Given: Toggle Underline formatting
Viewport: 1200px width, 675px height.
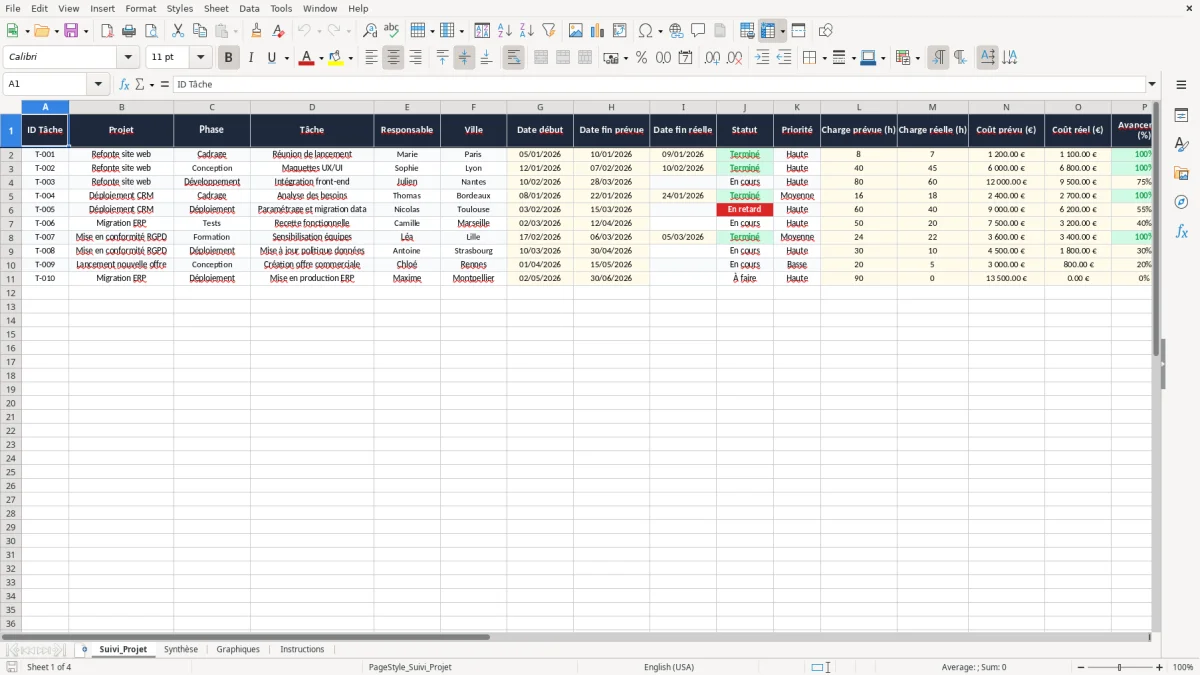Looking at the screenshot, I should (x=271, y=58).
